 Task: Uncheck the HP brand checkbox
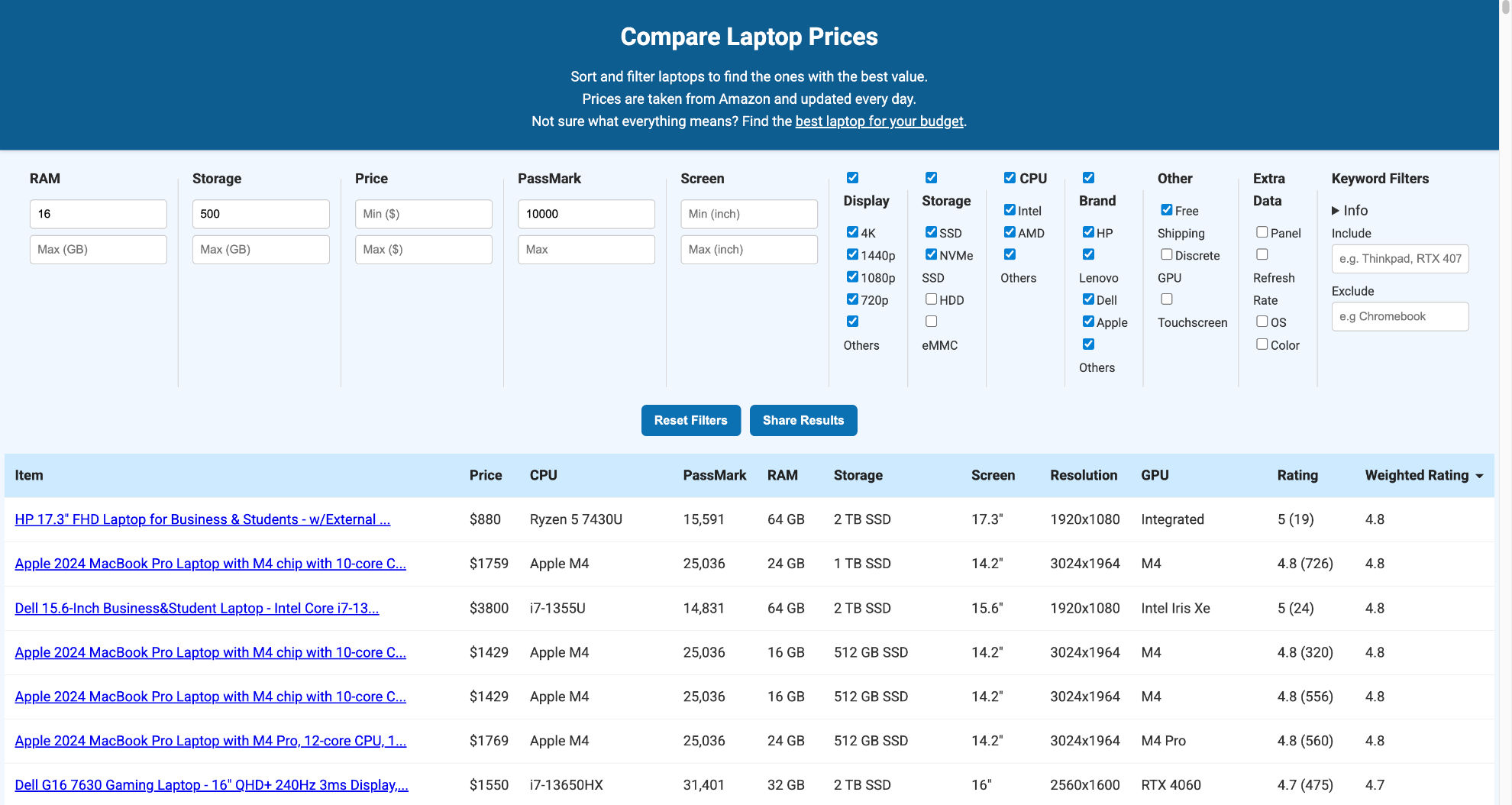[1088, 232]
